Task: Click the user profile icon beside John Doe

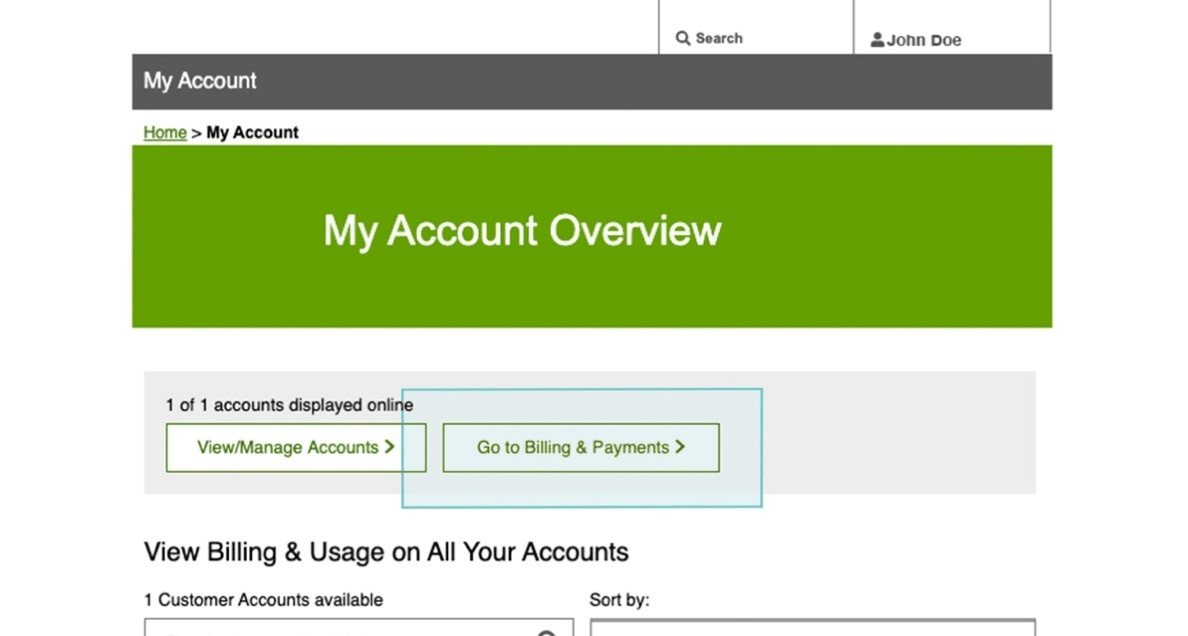Action: pyautogui.click(x=876, y=39)
